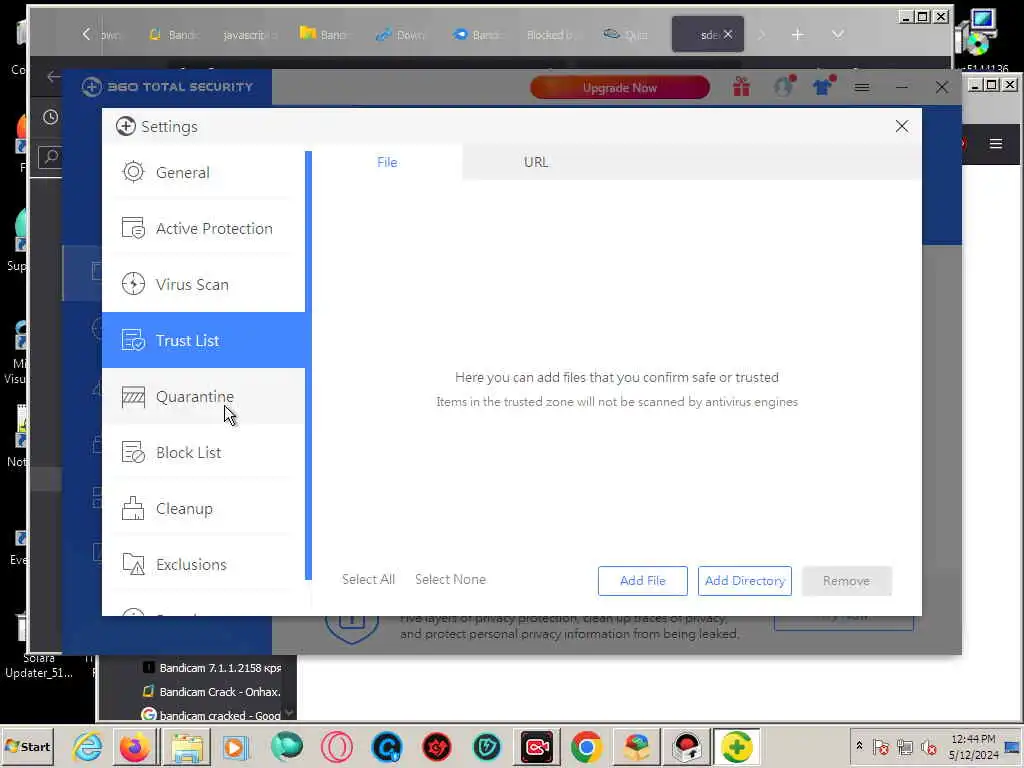Open Google Chrome from taskbar
The image size is (1024, 768).
point(586,747)
